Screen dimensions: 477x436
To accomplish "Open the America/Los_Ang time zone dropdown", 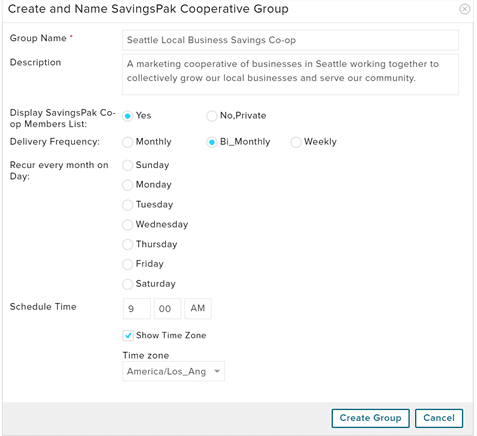I will coord(173,371).
